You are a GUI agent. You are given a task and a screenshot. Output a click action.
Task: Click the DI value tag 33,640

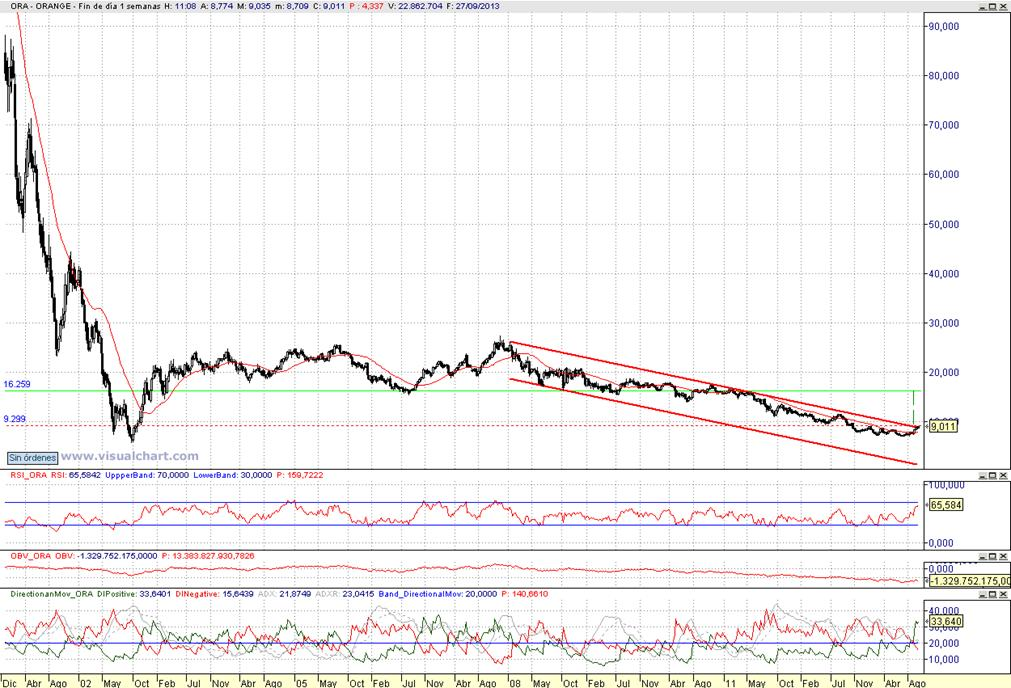tap(946, 622)
